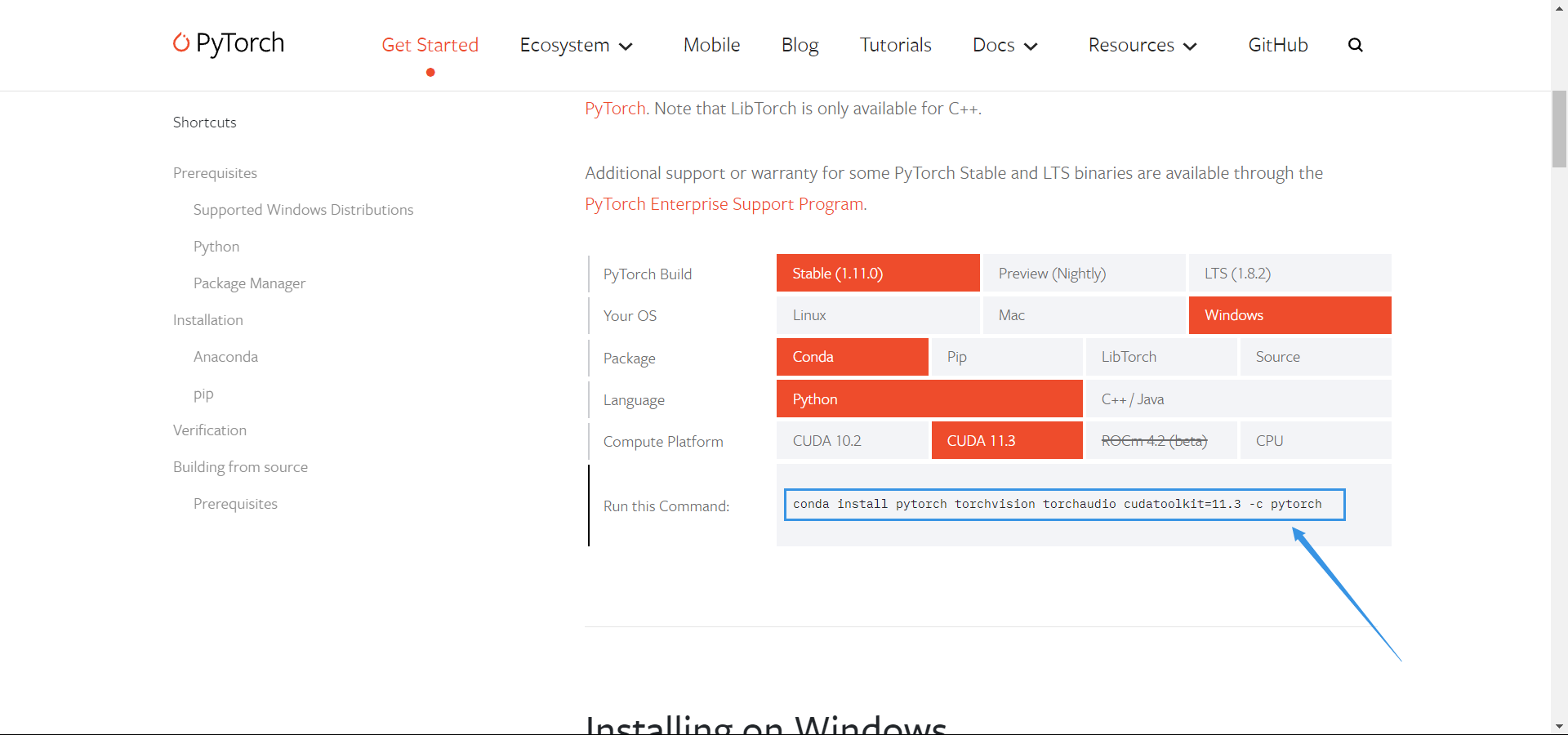Viewport: 1568px width, 735px height.
Task: Jump to Supported Windows Distributions section
Action: coord(303,210)
